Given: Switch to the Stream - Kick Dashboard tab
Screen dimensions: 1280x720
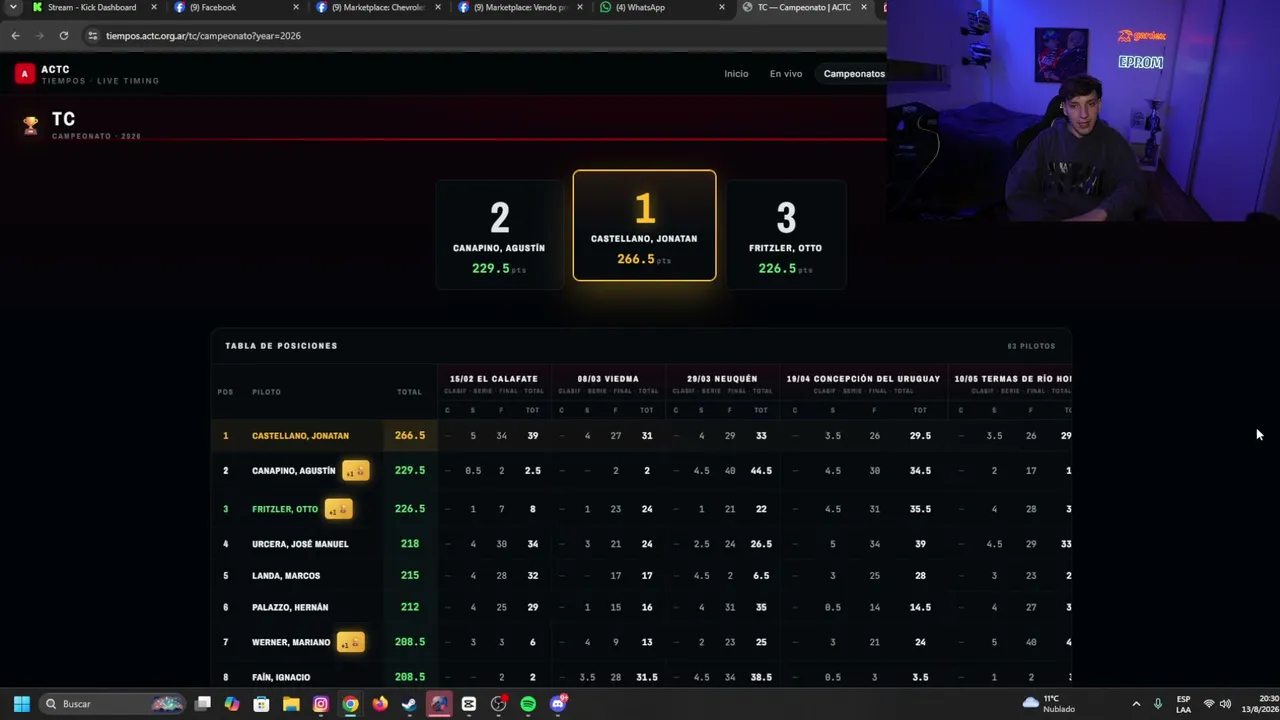Looking at the screenshot, I should (x=92, y=7).
